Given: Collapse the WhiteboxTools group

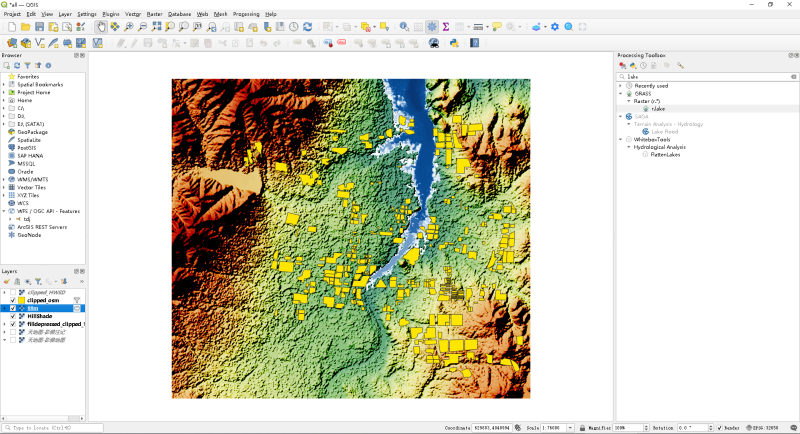Looking at the screenshot, I should 621,139.
